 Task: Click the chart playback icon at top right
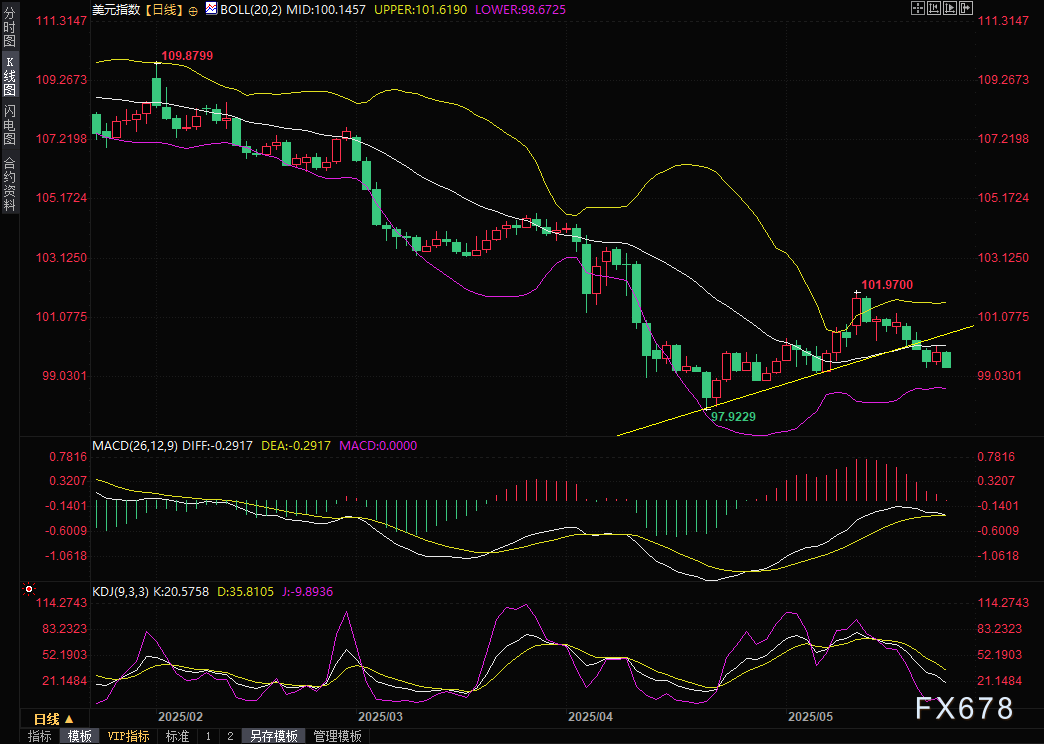[949, 8]
